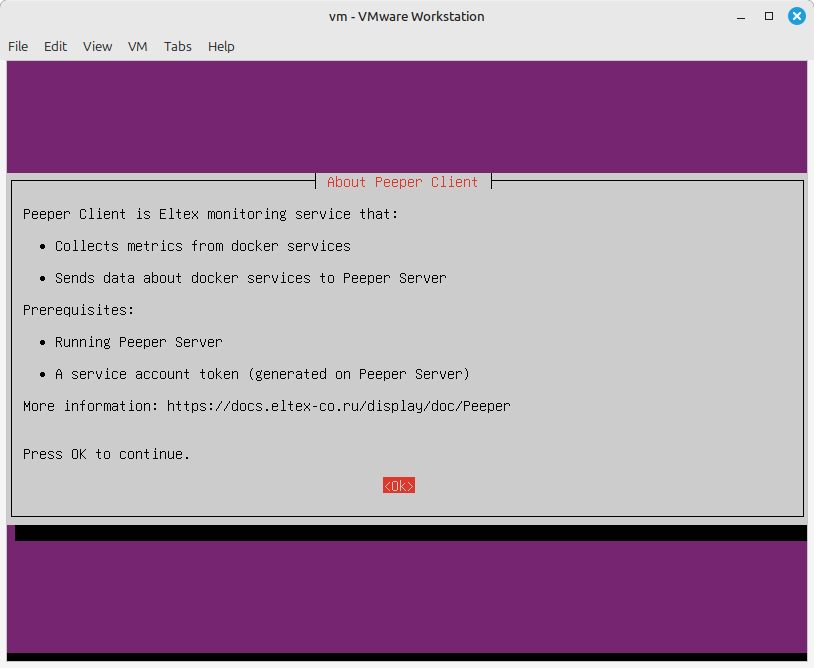814x668 pixels.
Task: Click 'A service account token' bullet
Action: point(262,374)
